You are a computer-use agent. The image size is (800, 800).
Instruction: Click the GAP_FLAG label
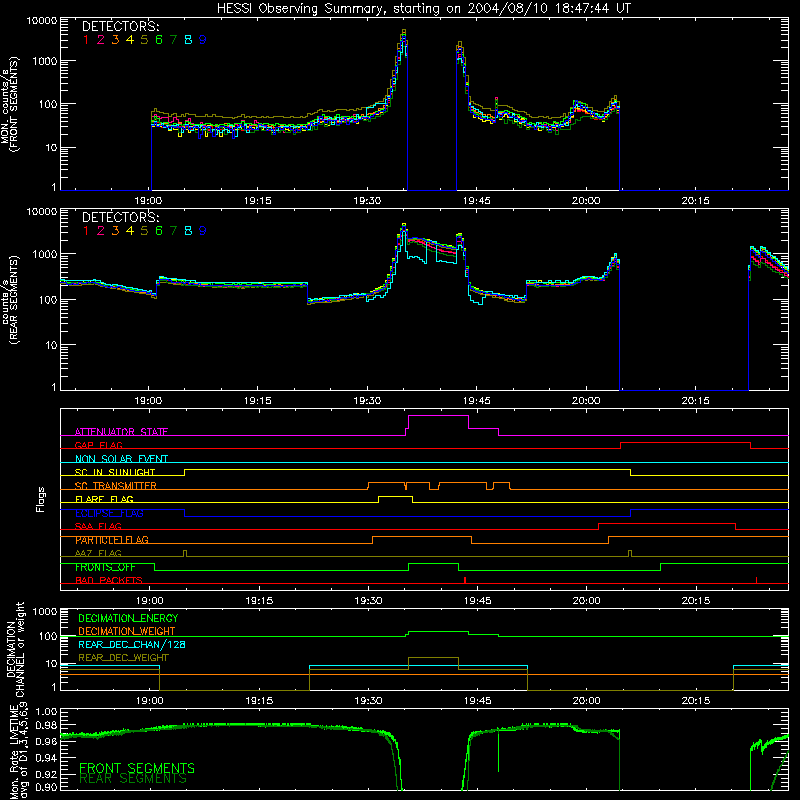point(98,445)
